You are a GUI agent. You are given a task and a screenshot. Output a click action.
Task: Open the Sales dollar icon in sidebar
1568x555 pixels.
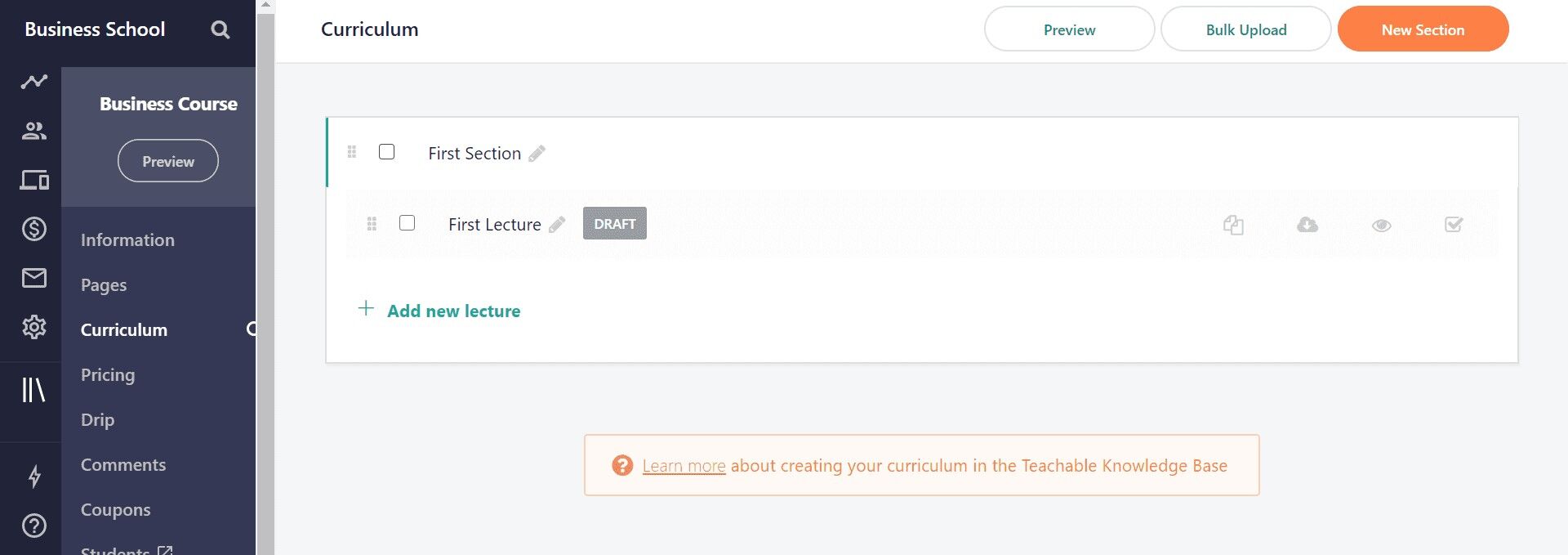click(x=34, y=229)
